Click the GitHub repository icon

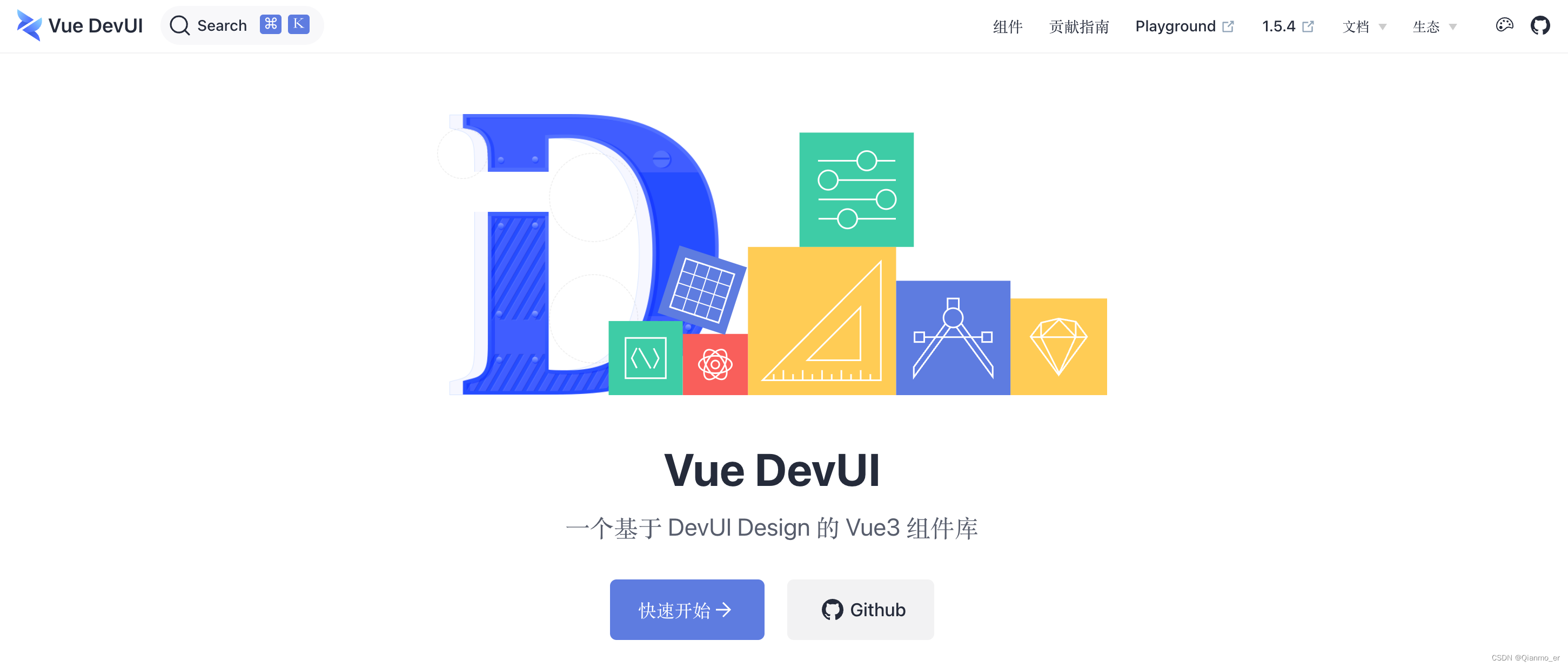(1540, 27)
